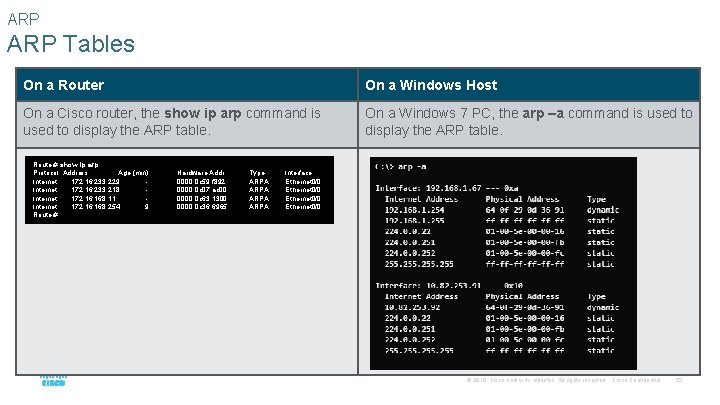Click the bold 'show ip arp' command text

pos(202,113)
